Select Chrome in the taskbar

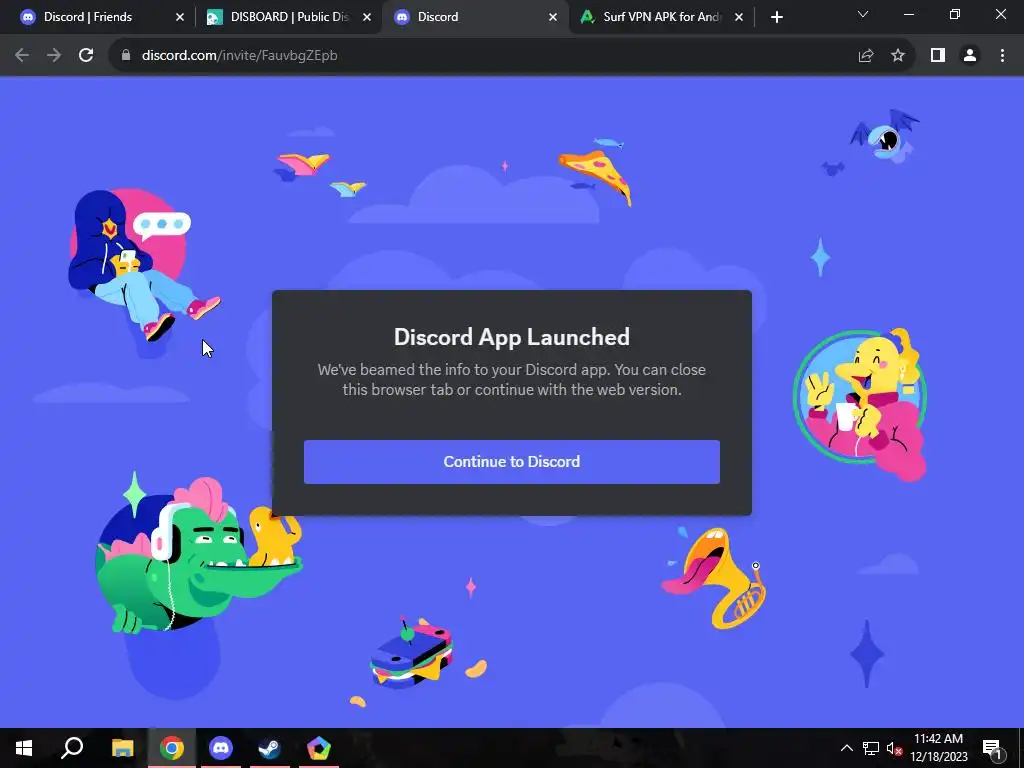(172, 748)
